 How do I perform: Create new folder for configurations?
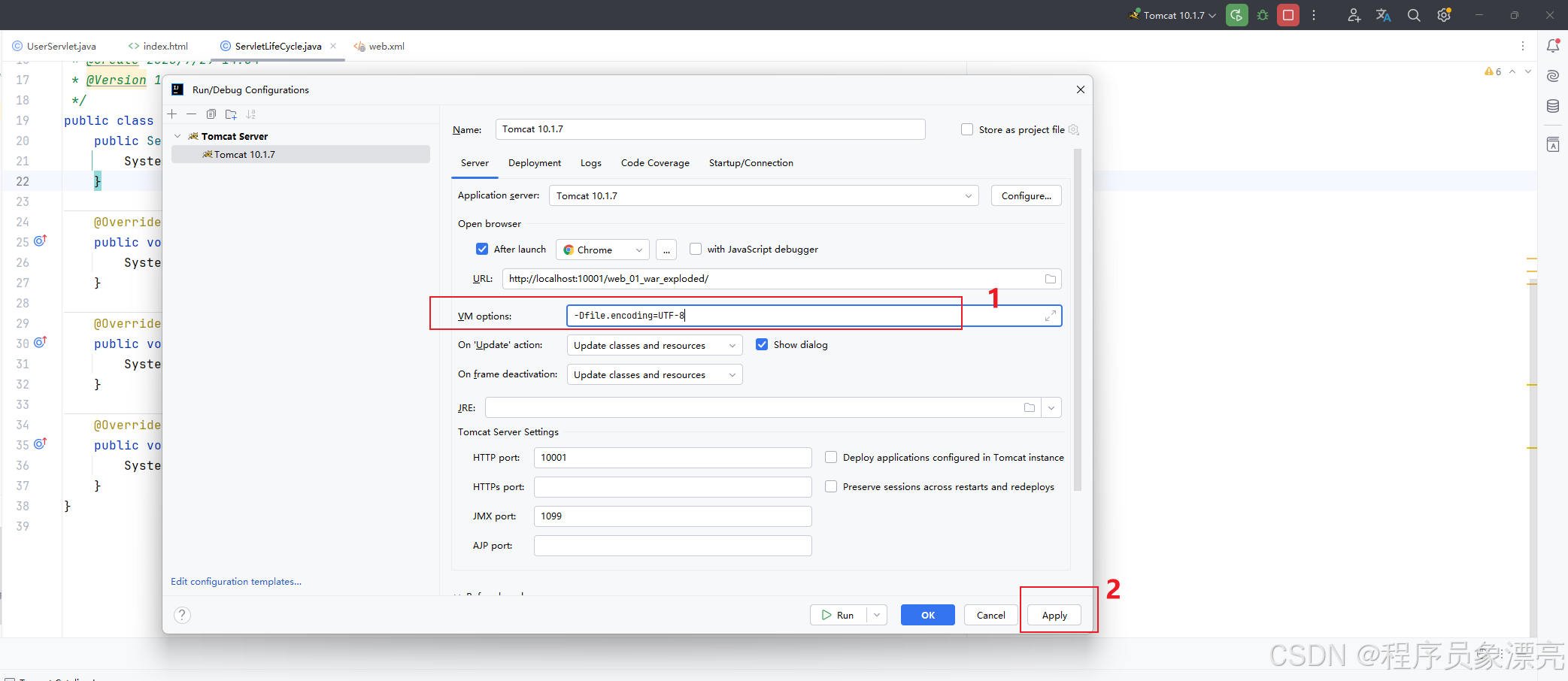click(x=231, y=114)
